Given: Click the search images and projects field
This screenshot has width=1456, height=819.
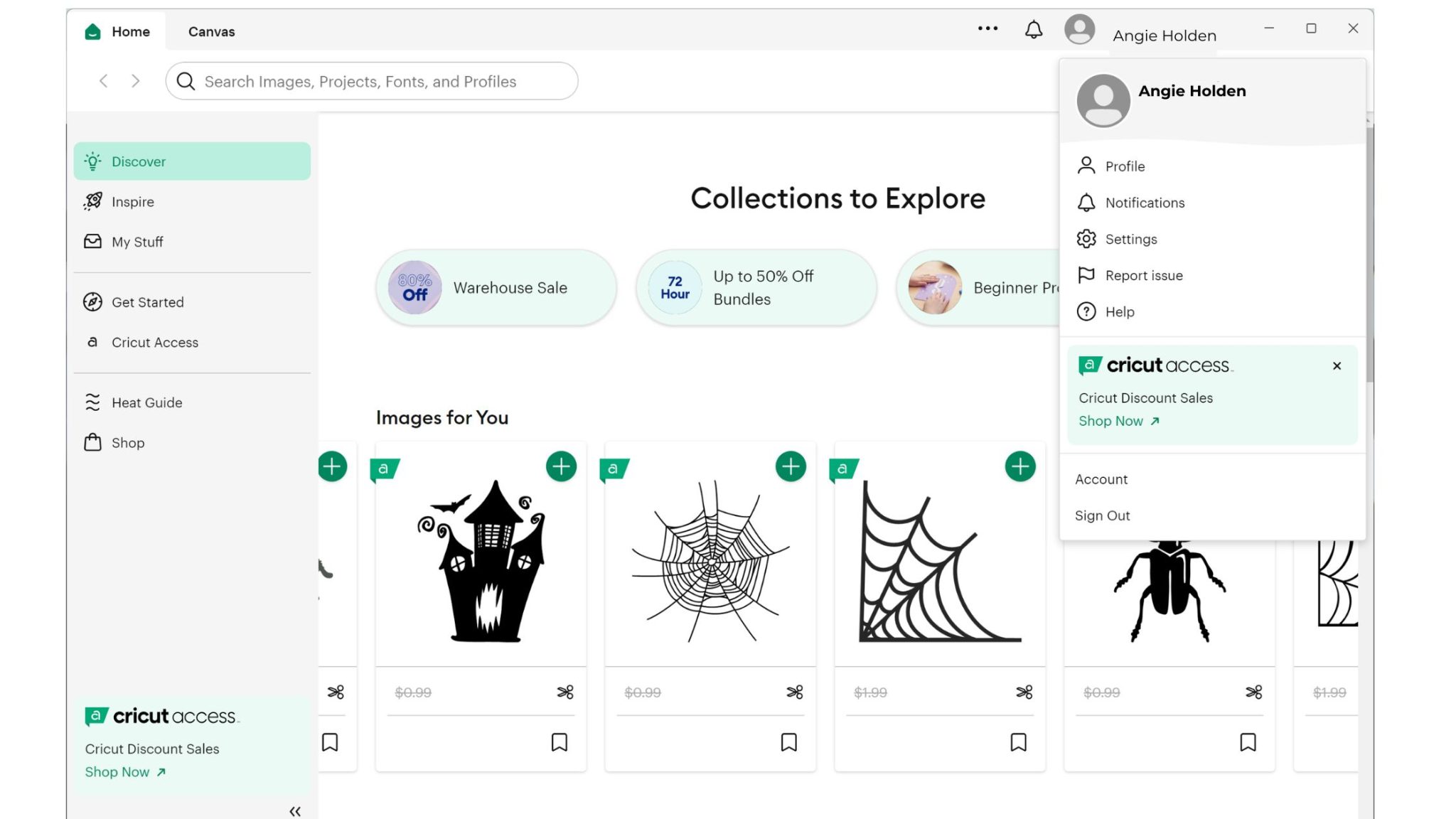Looking at the screenshot, I should pos(371,81).
